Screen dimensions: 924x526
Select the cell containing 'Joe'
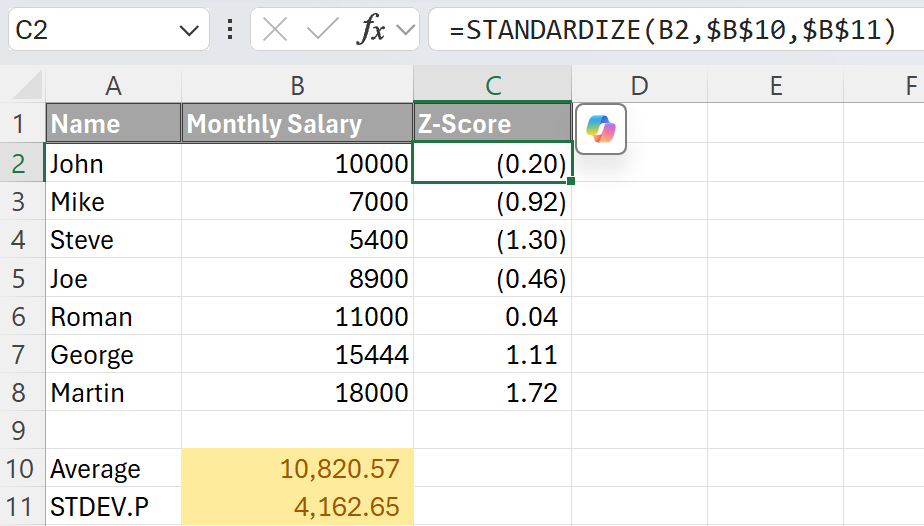point(113,278)
